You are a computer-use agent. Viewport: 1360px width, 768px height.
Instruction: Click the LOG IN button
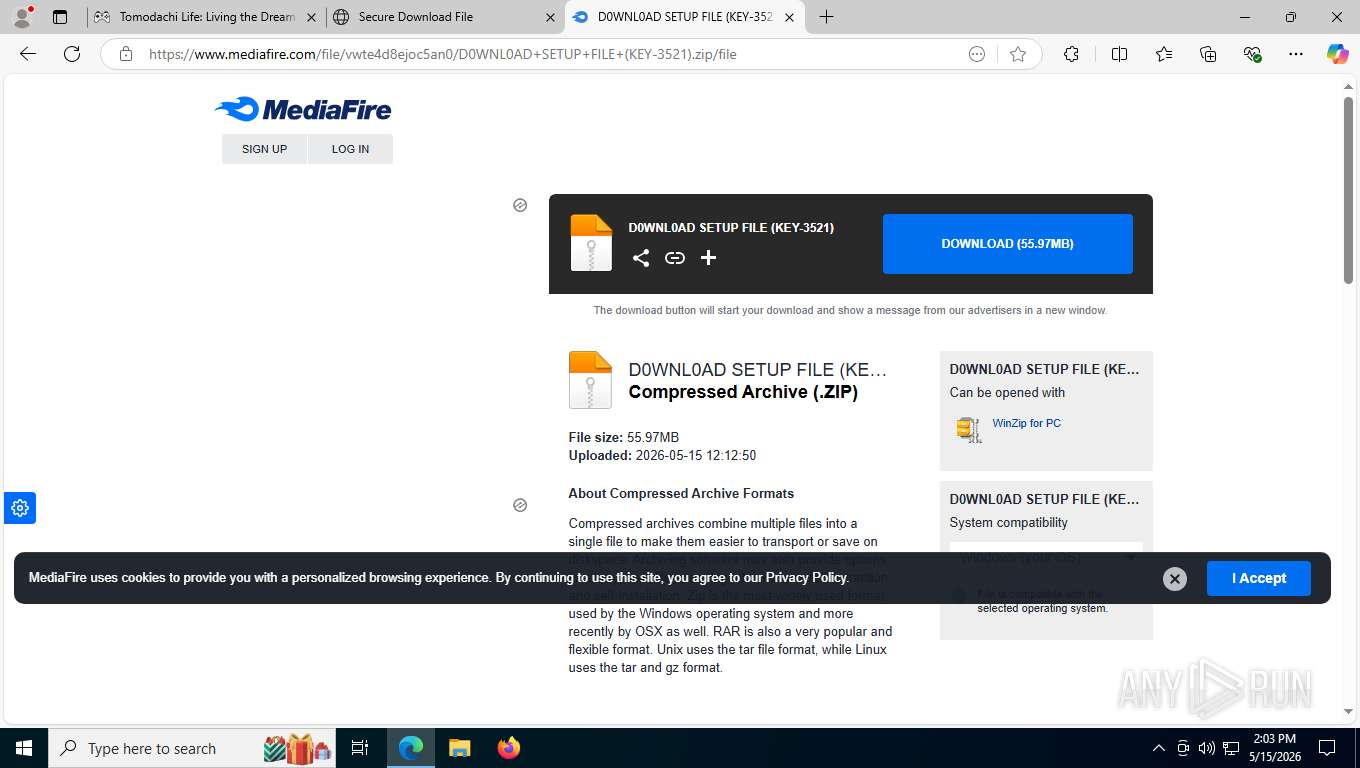pos(350,149)
